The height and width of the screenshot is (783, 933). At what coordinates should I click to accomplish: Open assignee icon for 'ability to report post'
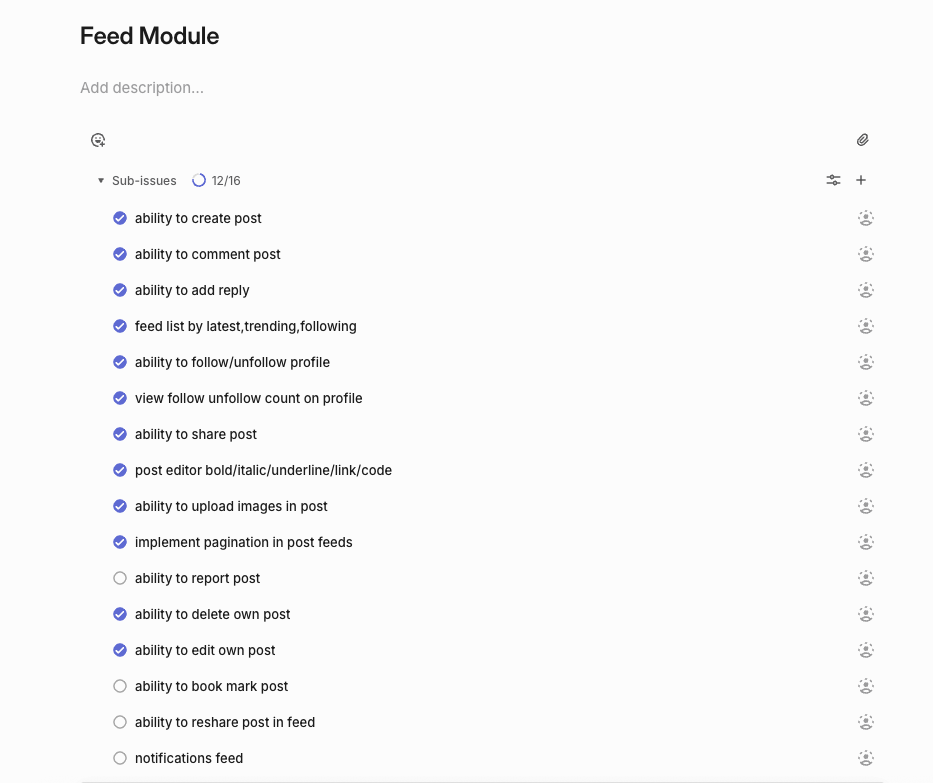point(866,578)
